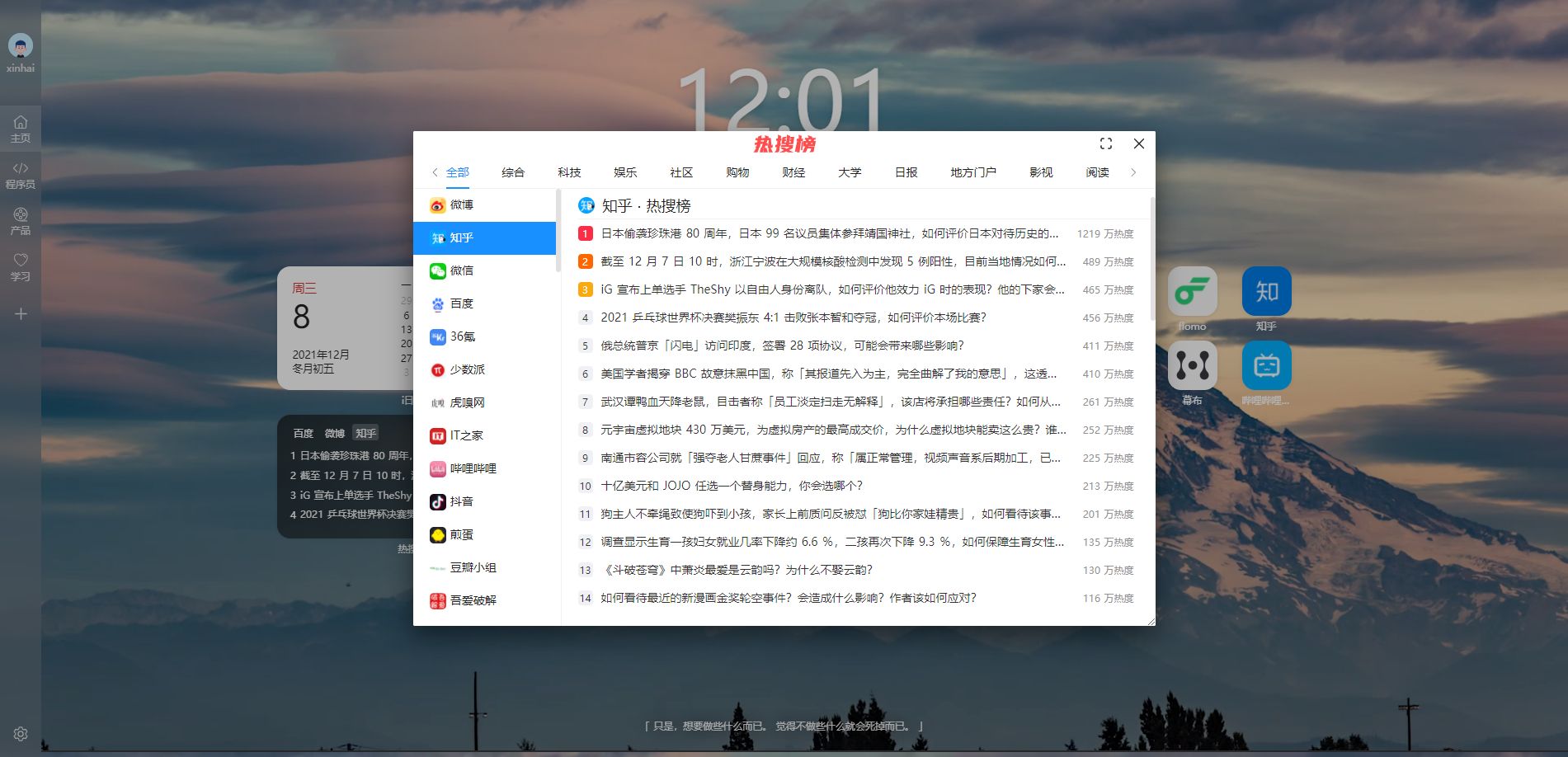Select 微信 source in hot list
1568x757 pixels.
pyautogui.click(x=485, y=270)
